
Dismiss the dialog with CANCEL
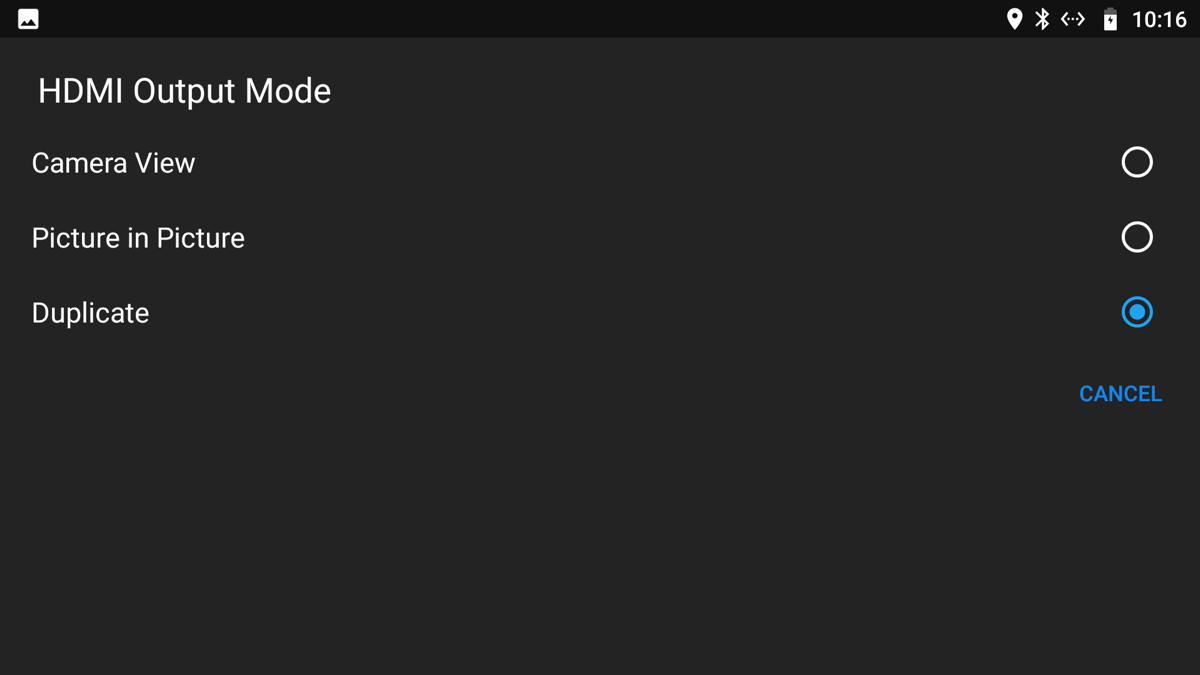[1120, 394]
